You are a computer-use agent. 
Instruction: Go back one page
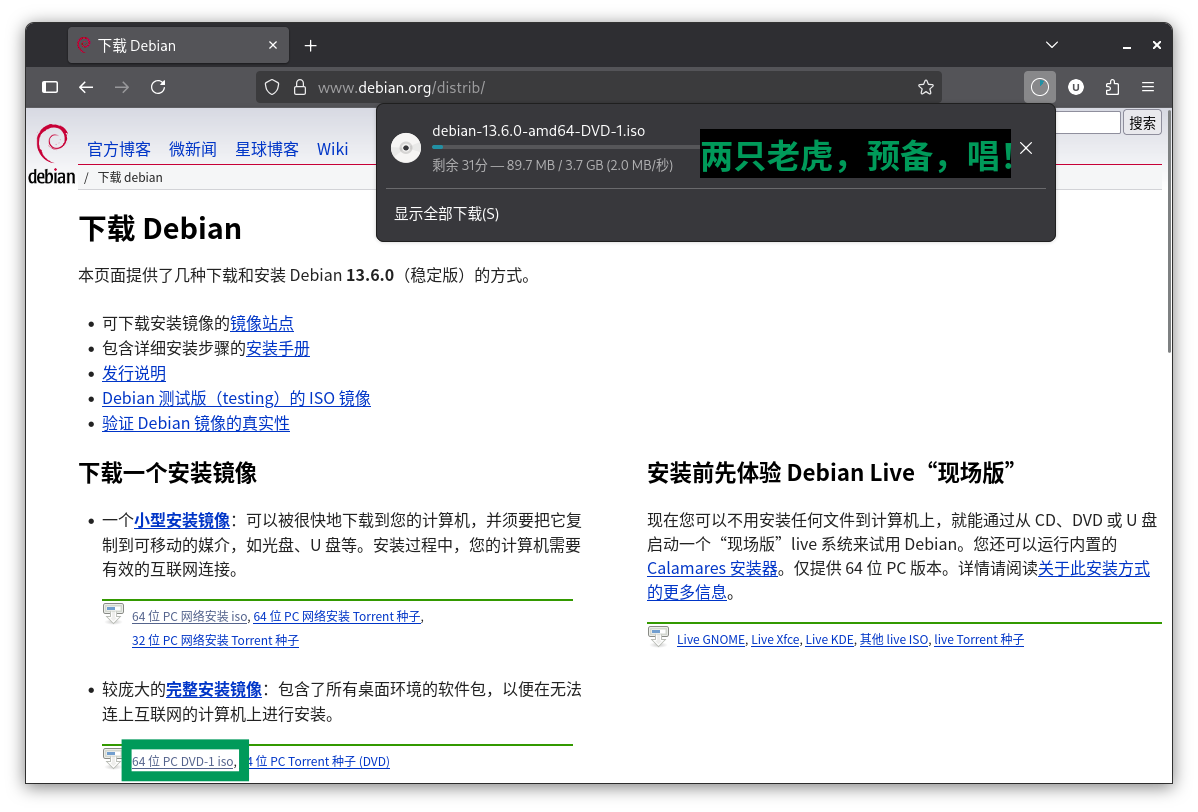click(x=86, y=87)
